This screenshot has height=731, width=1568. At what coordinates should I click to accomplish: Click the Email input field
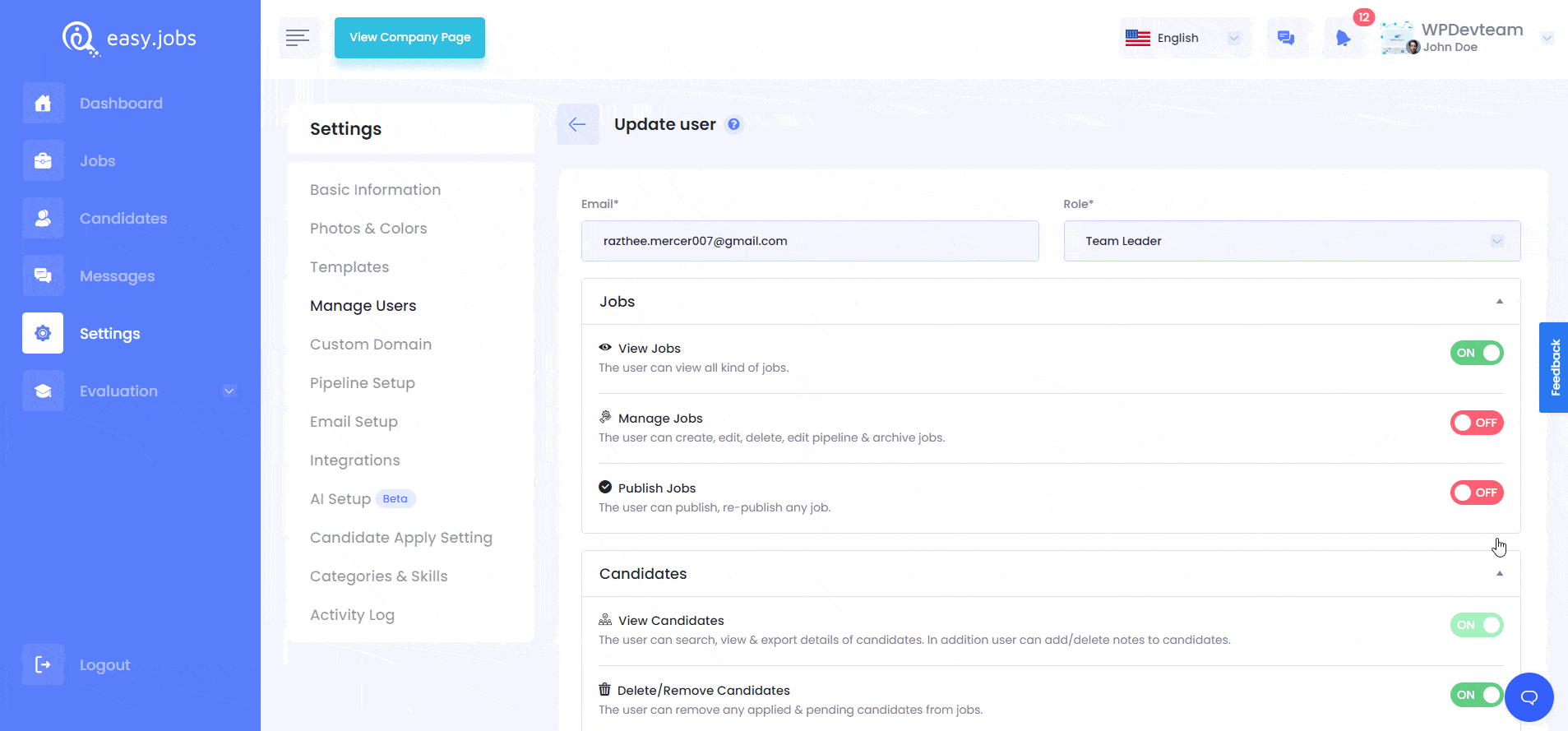[x=810, y=241]
